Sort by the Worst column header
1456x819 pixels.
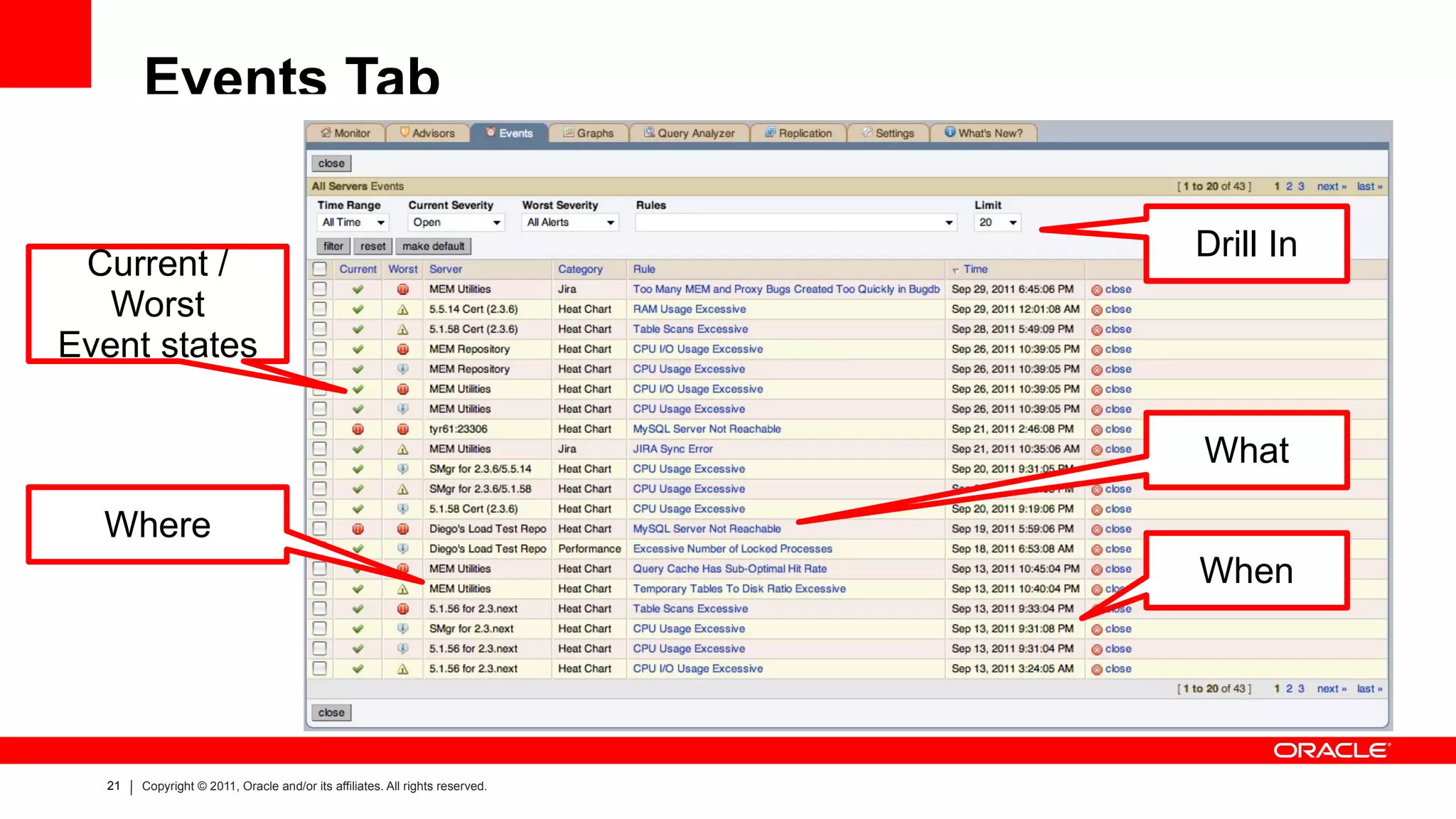point(402,269)
